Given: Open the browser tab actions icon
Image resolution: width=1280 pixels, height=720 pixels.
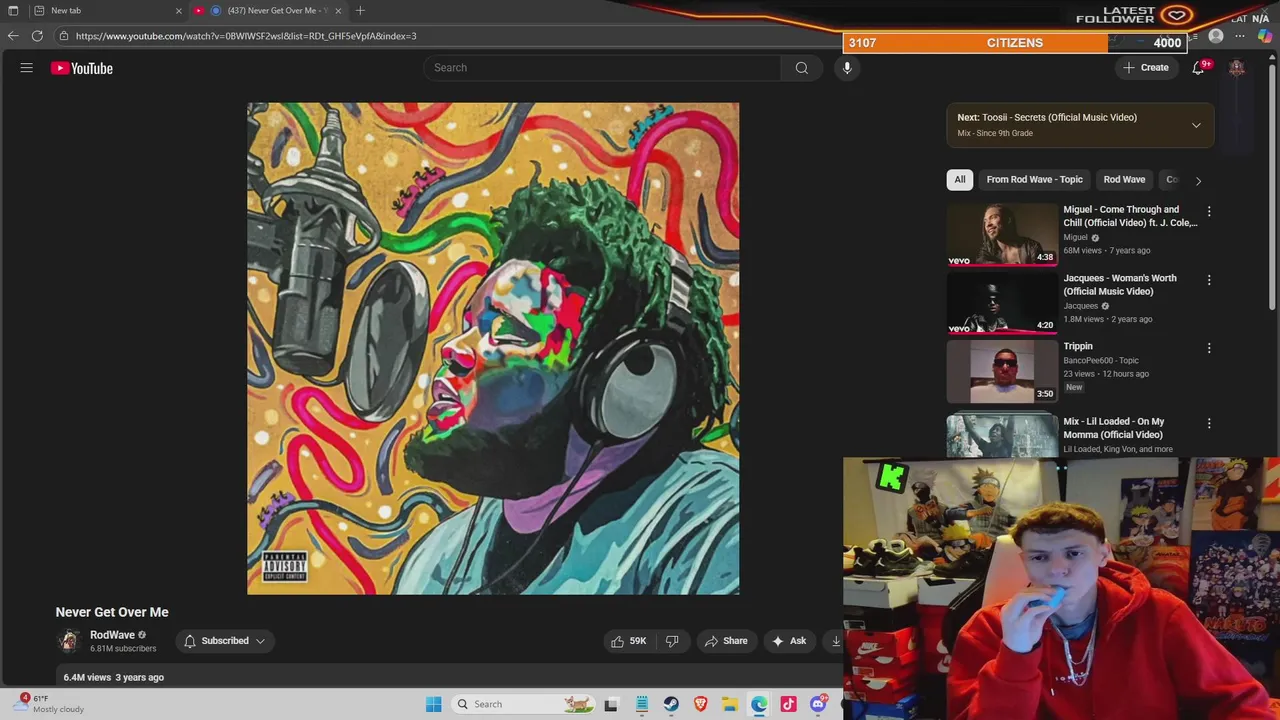Looking at the screenshot, I should 13,10.
